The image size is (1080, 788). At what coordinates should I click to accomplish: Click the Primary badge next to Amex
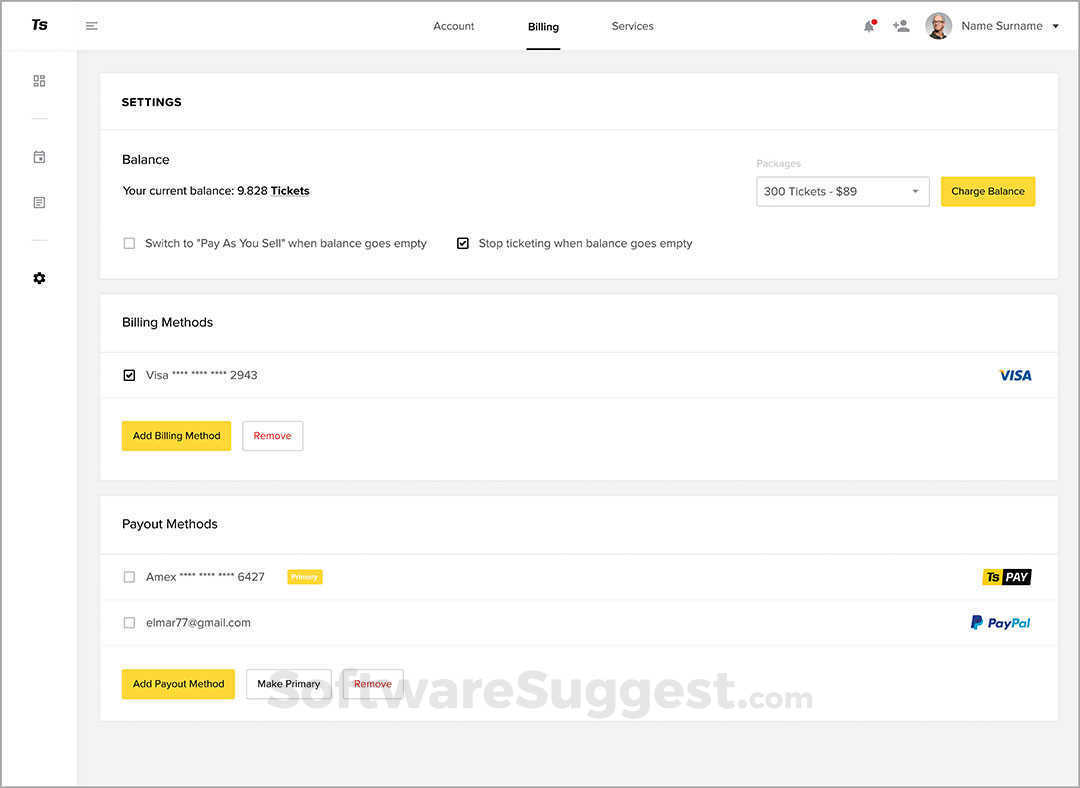click(x=304, y=577)
